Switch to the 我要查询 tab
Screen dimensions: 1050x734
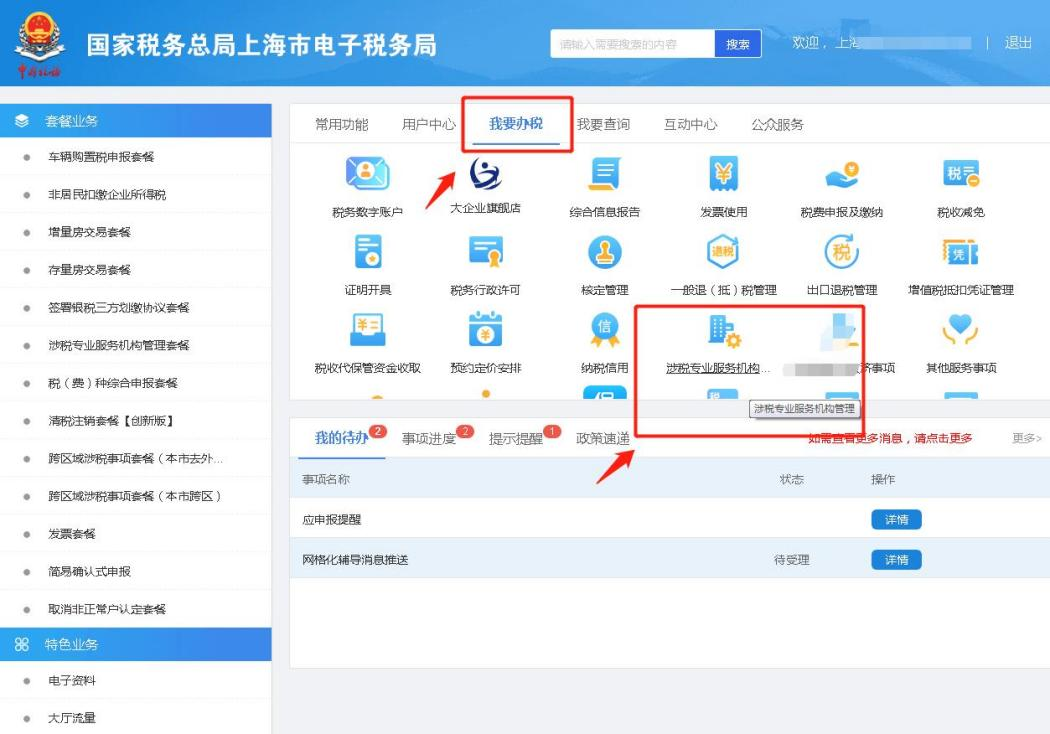[603, 125]
